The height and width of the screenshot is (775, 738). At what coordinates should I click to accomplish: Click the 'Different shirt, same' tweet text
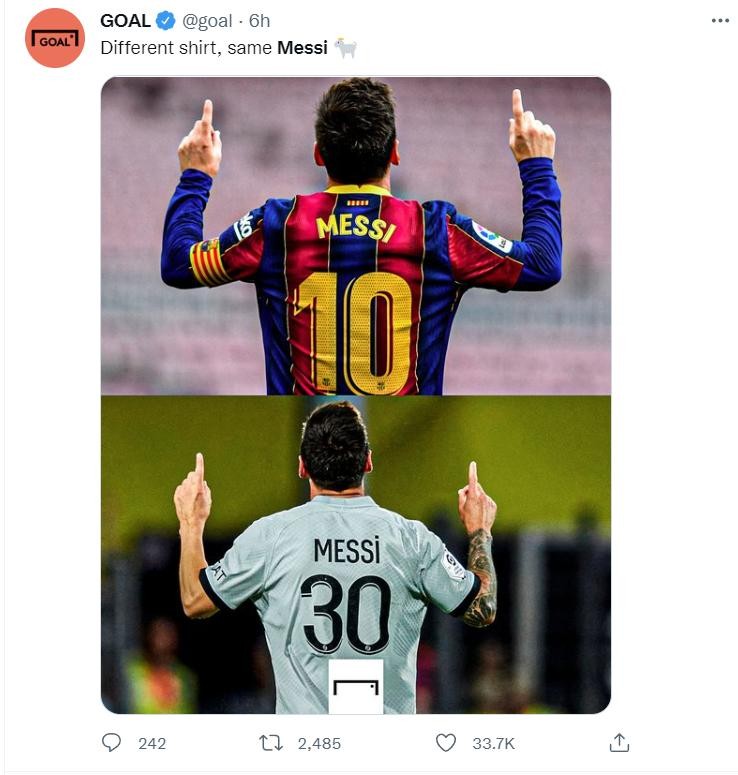point(186,48)
